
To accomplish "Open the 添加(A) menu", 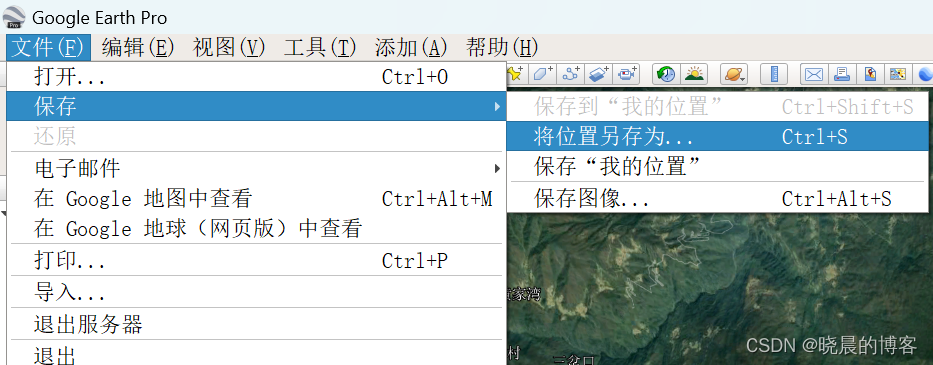I will pyautogui.click(x=411, y=48).
